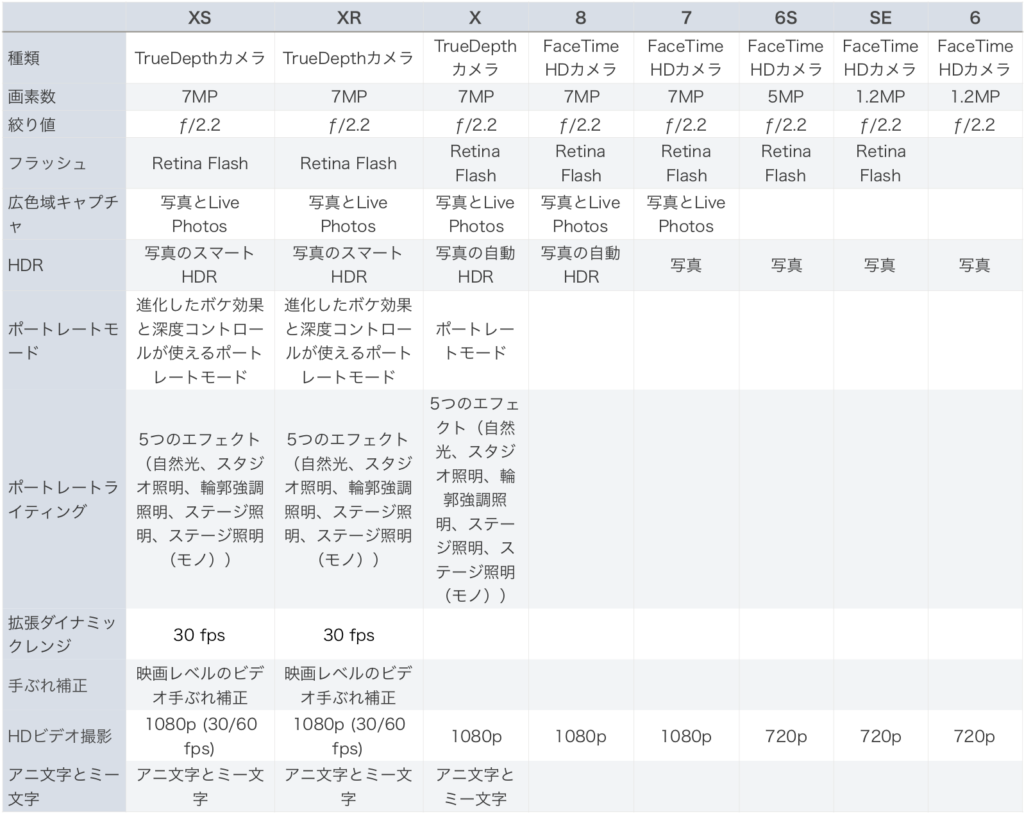
Task: Select Retina Flash cell for SE
Action: coord(880,163)
